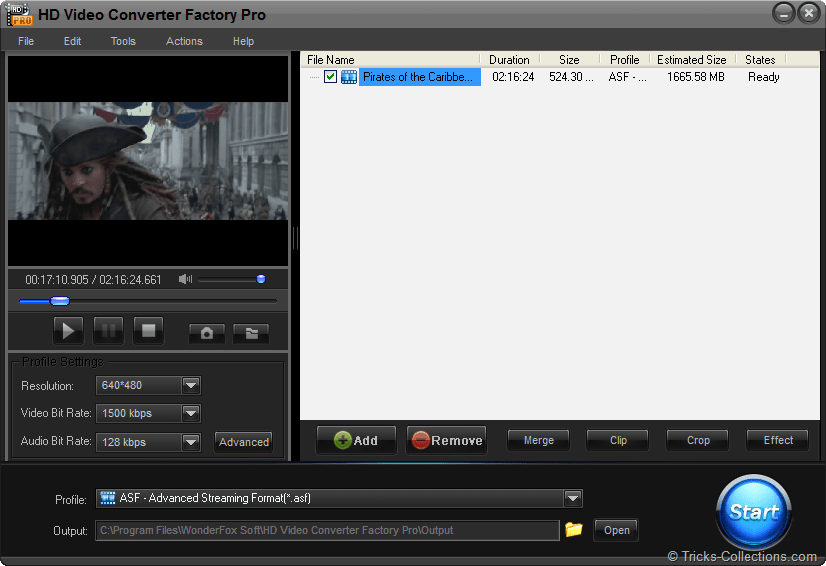Open the output folder button
Image resolution: width=826 pixels, height=566 pixels.
(x=616, y=530)
